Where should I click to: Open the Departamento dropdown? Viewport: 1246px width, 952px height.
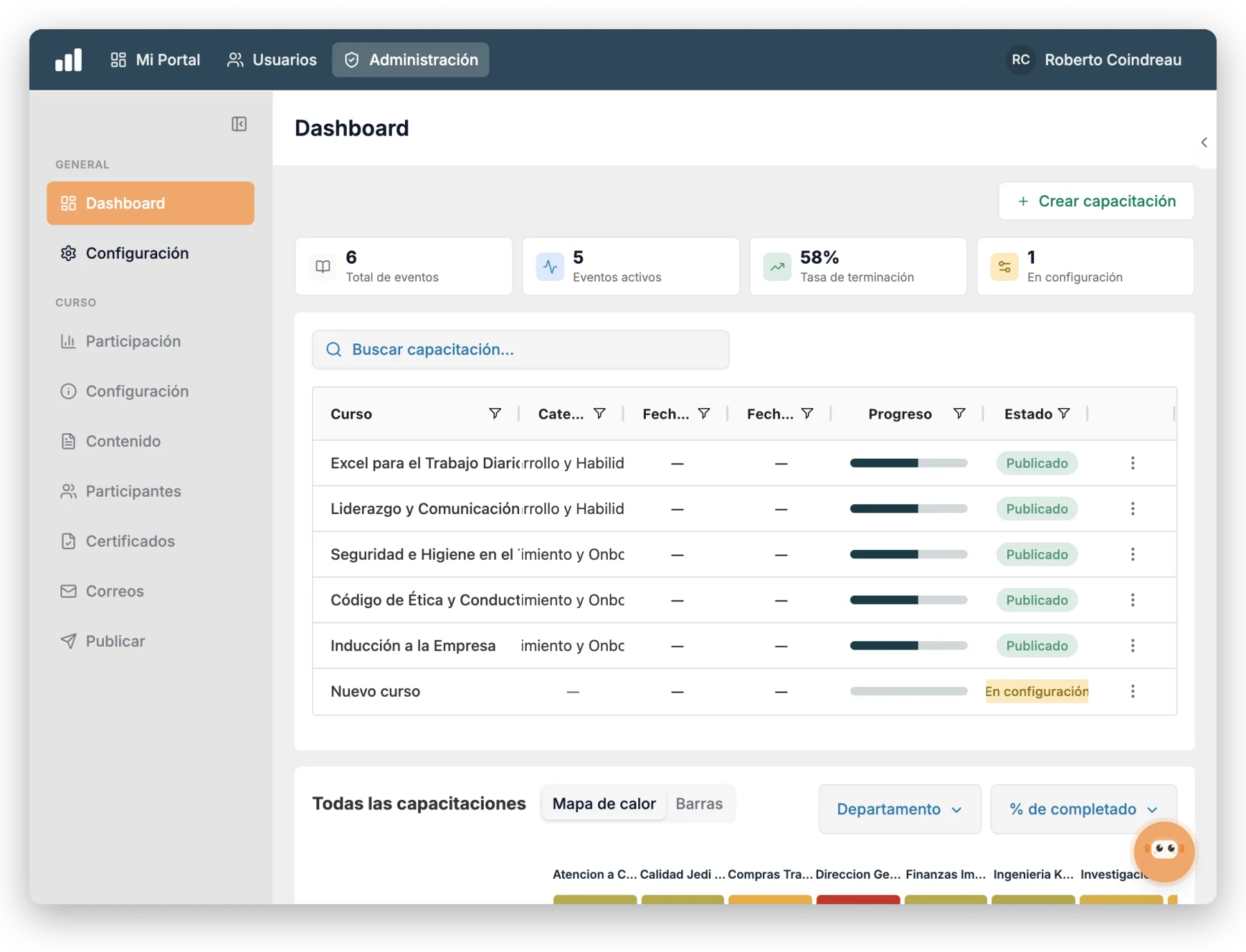[899, 809]
